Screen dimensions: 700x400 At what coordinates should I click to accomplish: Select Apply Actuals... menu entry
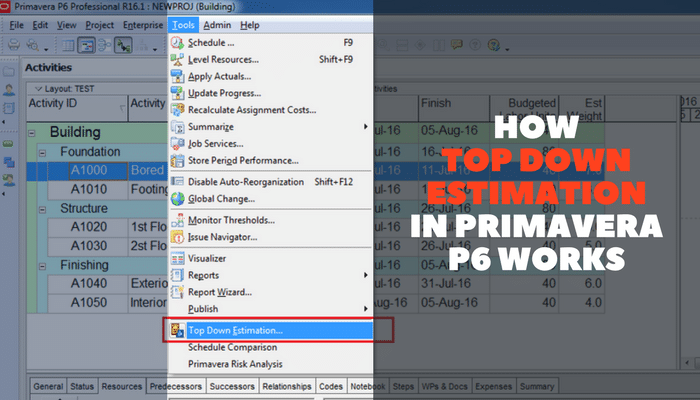click(x=270, y=76)
